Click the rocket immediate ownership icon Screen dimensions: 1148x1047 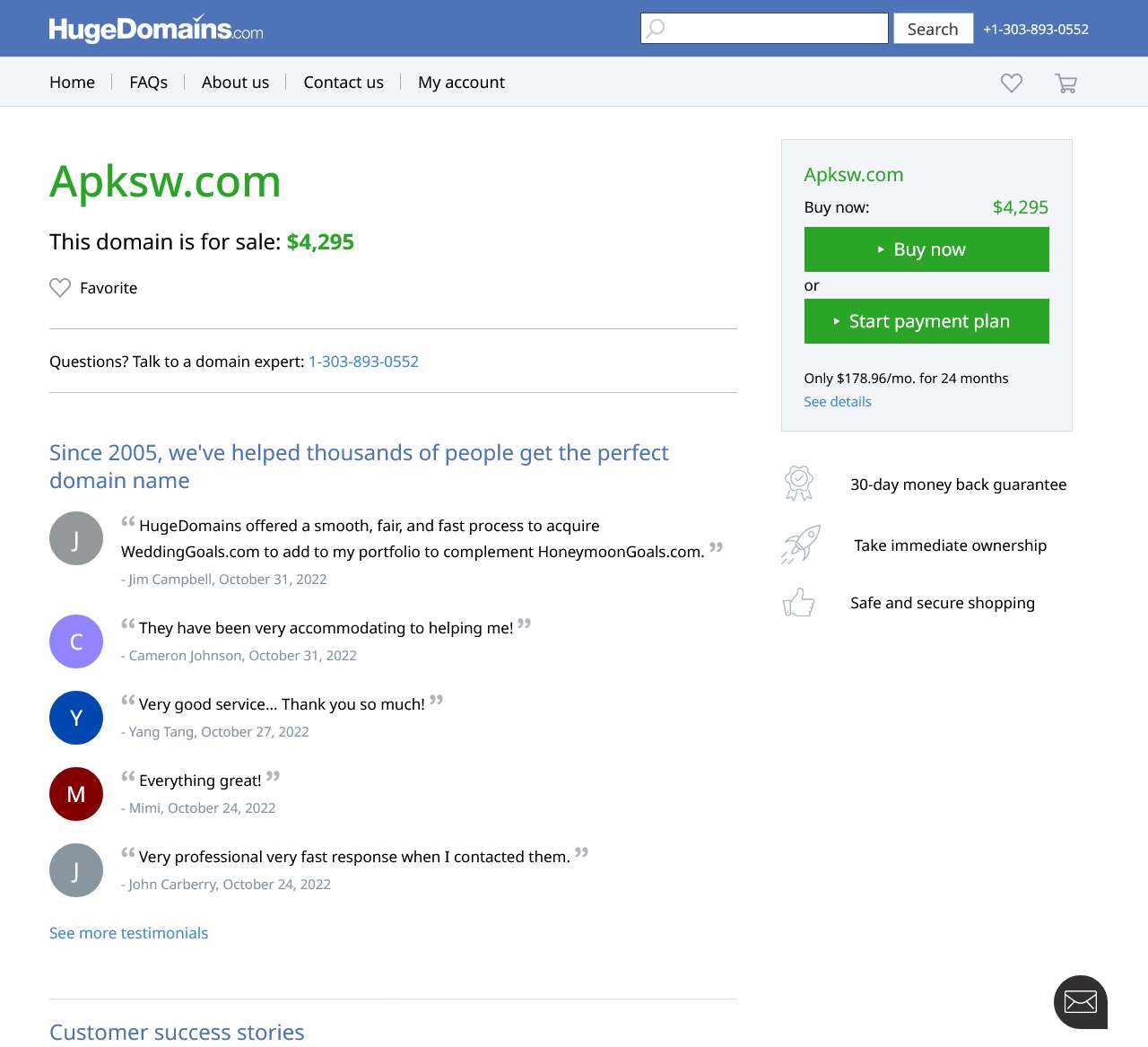pos(801,545)
